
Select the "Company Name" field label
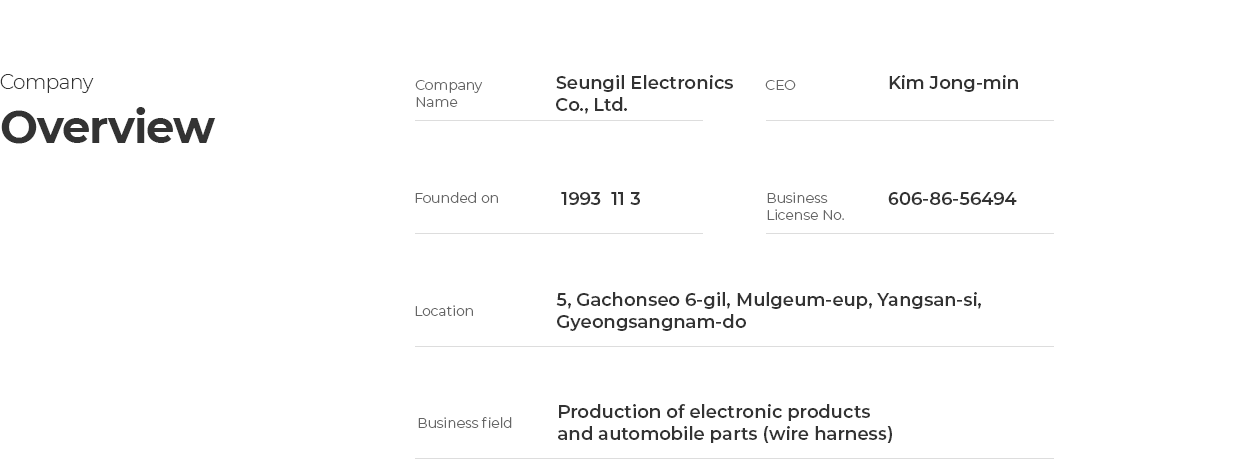click(448, 93)
